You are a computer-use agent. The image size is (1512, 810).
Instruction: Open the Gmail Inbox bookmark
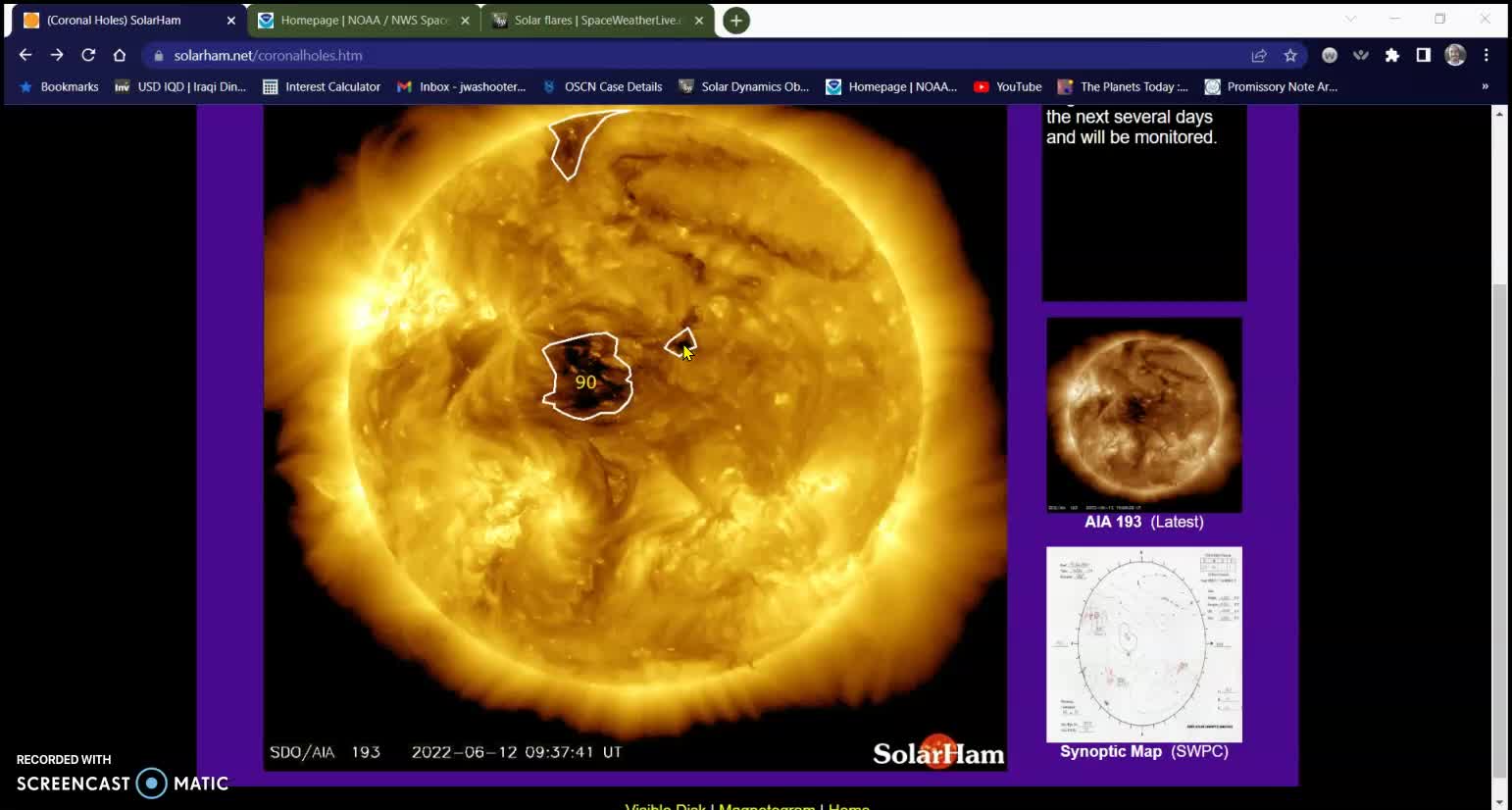pyautogui.click(x=461, y=87)
